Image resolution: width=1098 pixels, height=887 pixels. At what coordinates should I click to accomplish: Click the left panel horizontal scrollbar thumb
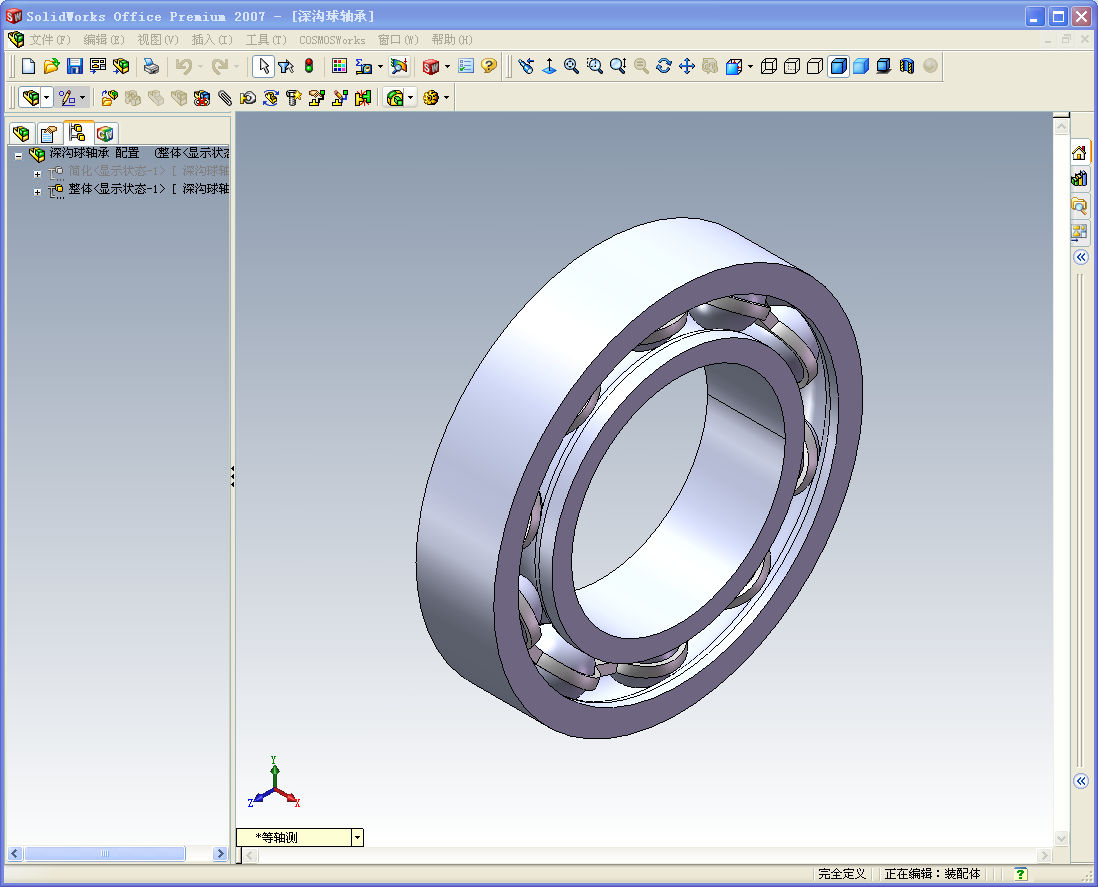click(x=105, y=853)
